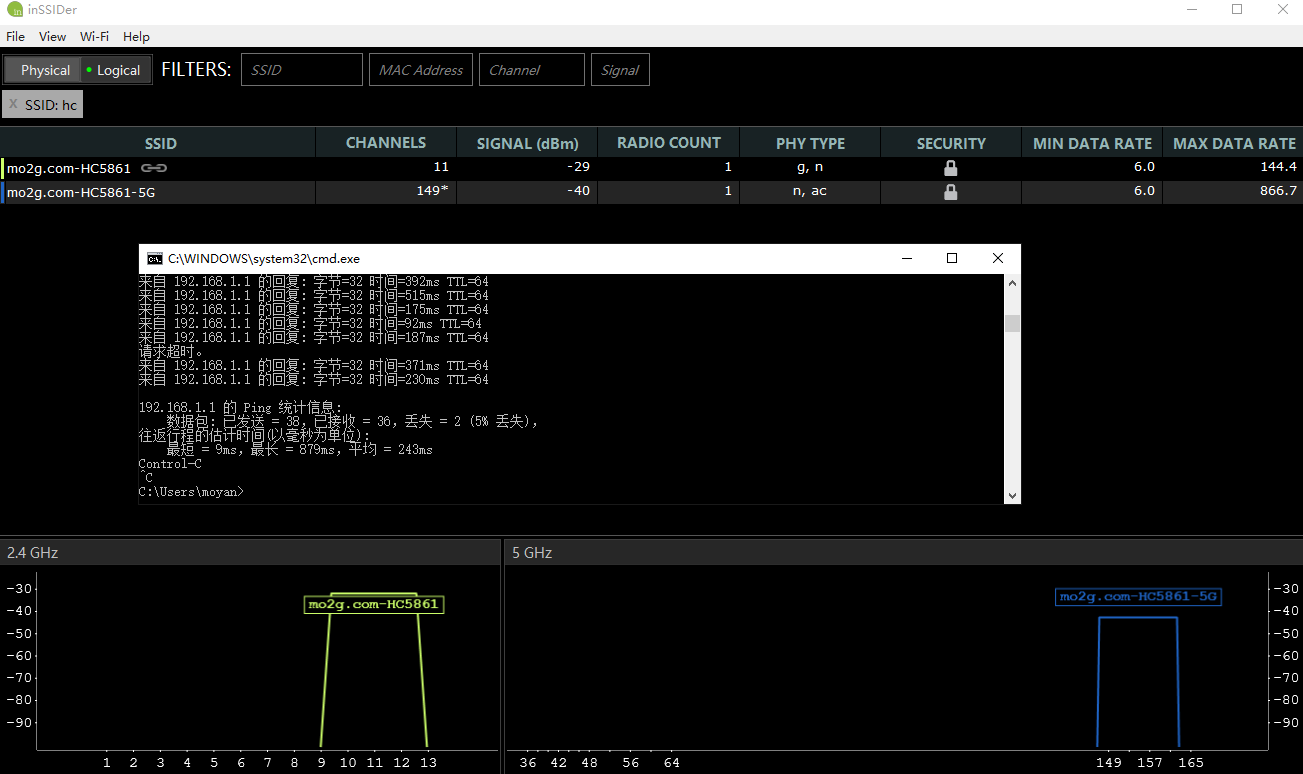Click the max data rate 866.7
1303x774 pixels.
[1279, 191]
